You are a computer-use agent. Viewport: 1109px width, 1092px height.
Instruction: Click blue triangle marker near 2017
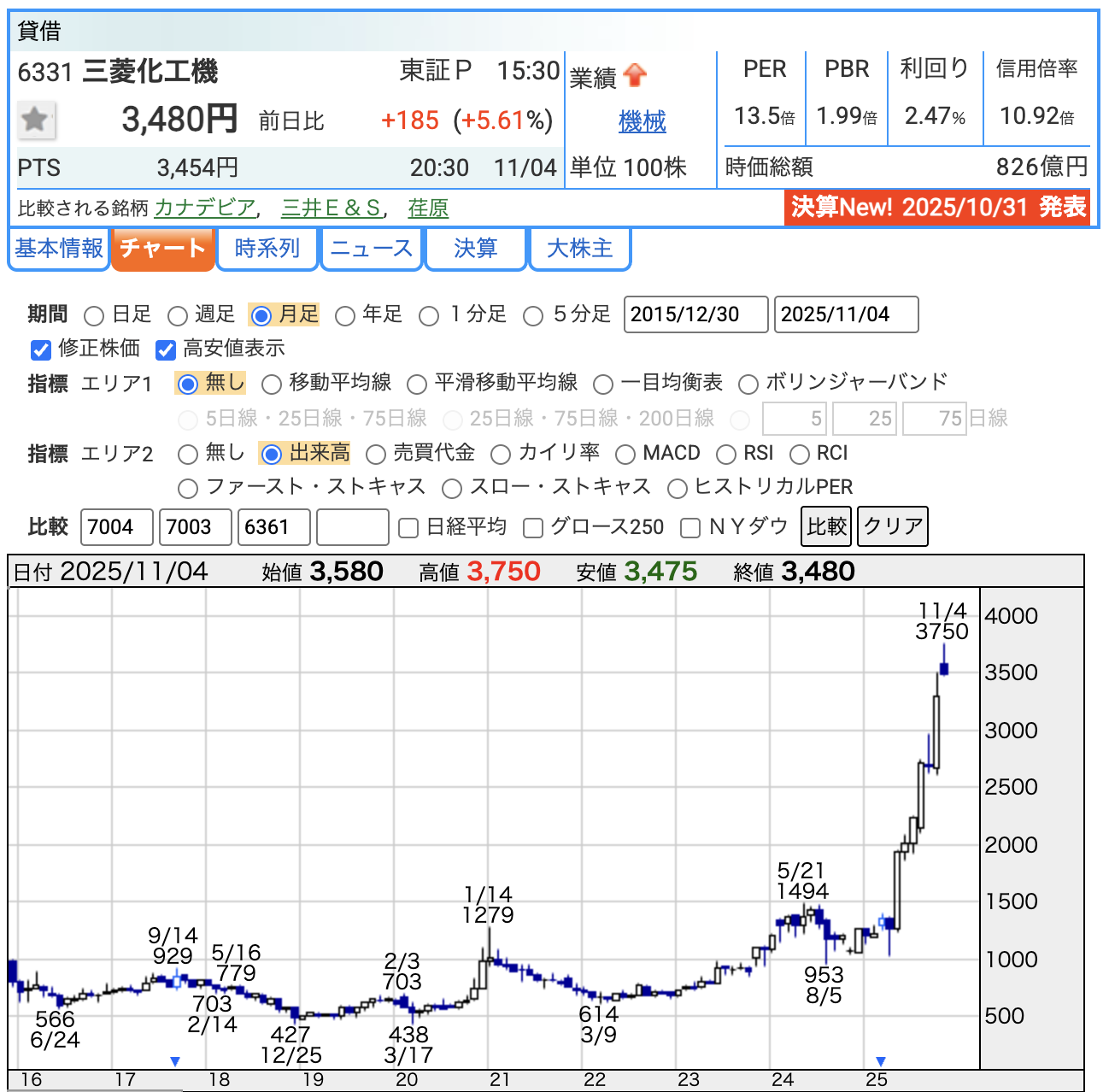175,1061
